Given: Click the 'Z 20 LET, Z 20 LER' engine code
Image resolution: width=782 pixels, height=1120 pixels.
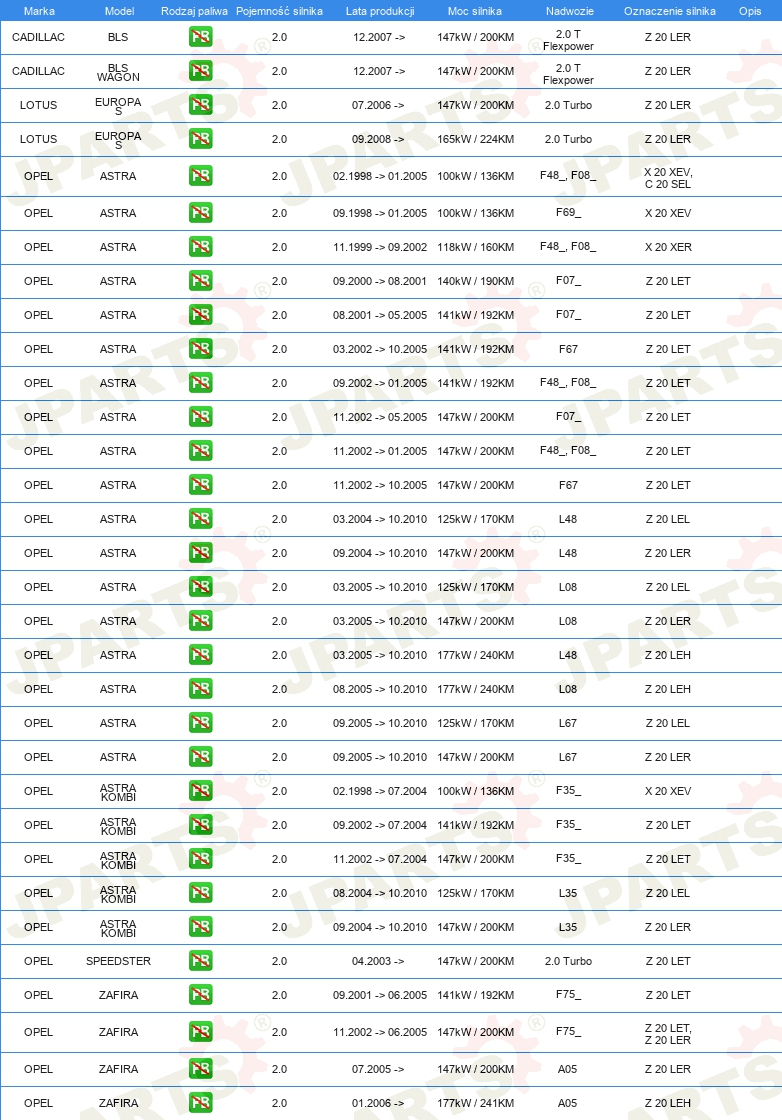Looking at the screenshot, I should point(668,1034).
